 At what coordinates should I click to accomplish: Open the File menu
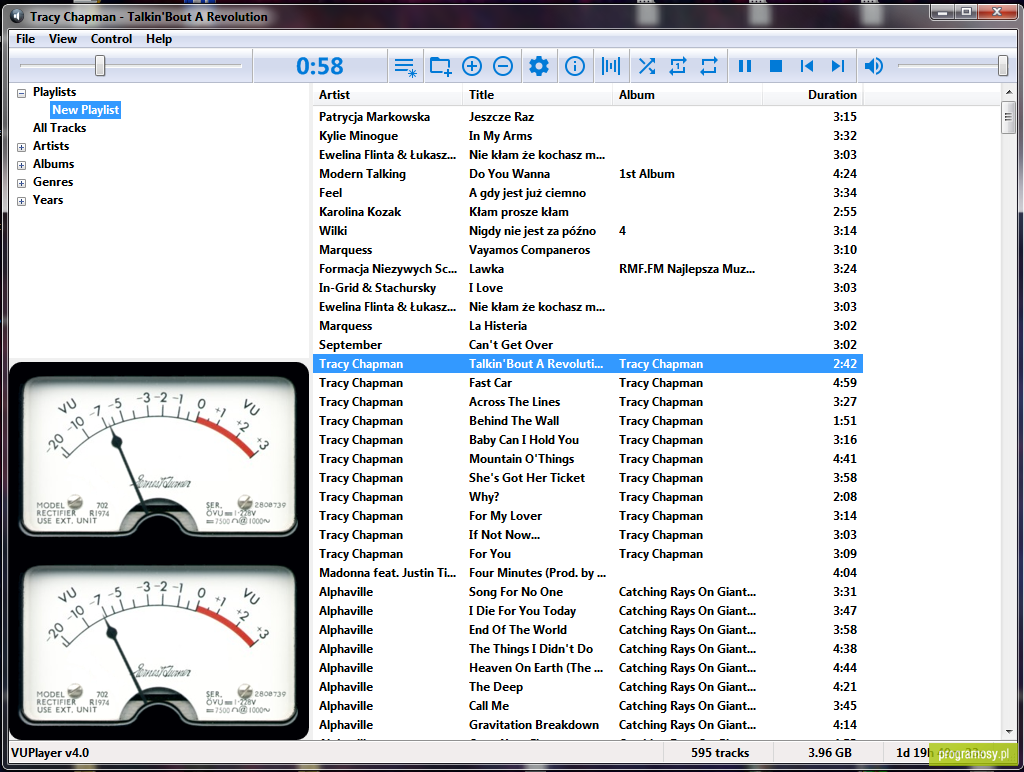(x=25, y=39)
